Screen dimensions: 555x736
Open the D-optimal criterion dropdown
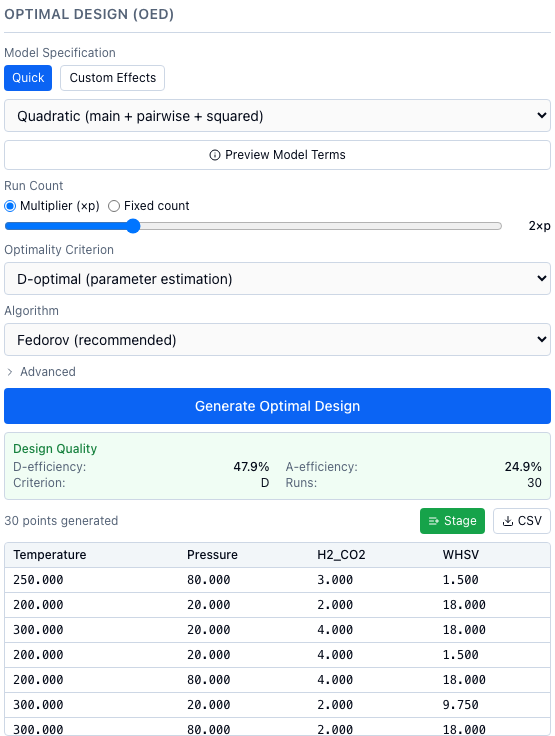click(x=278, y=279)
